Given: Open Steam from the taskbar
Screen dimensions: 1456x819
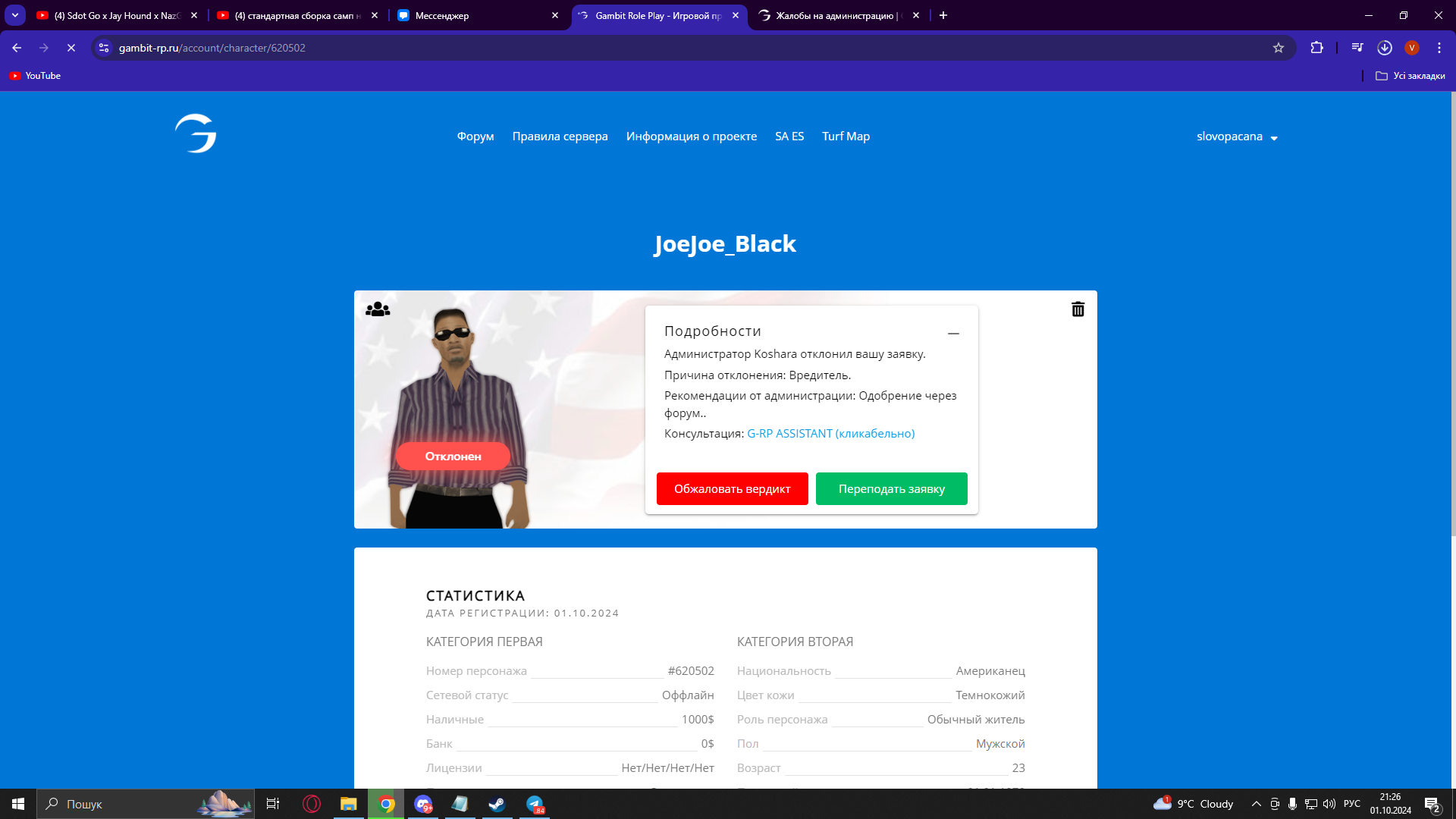Looking at the screenshot, I should point(497,804).
